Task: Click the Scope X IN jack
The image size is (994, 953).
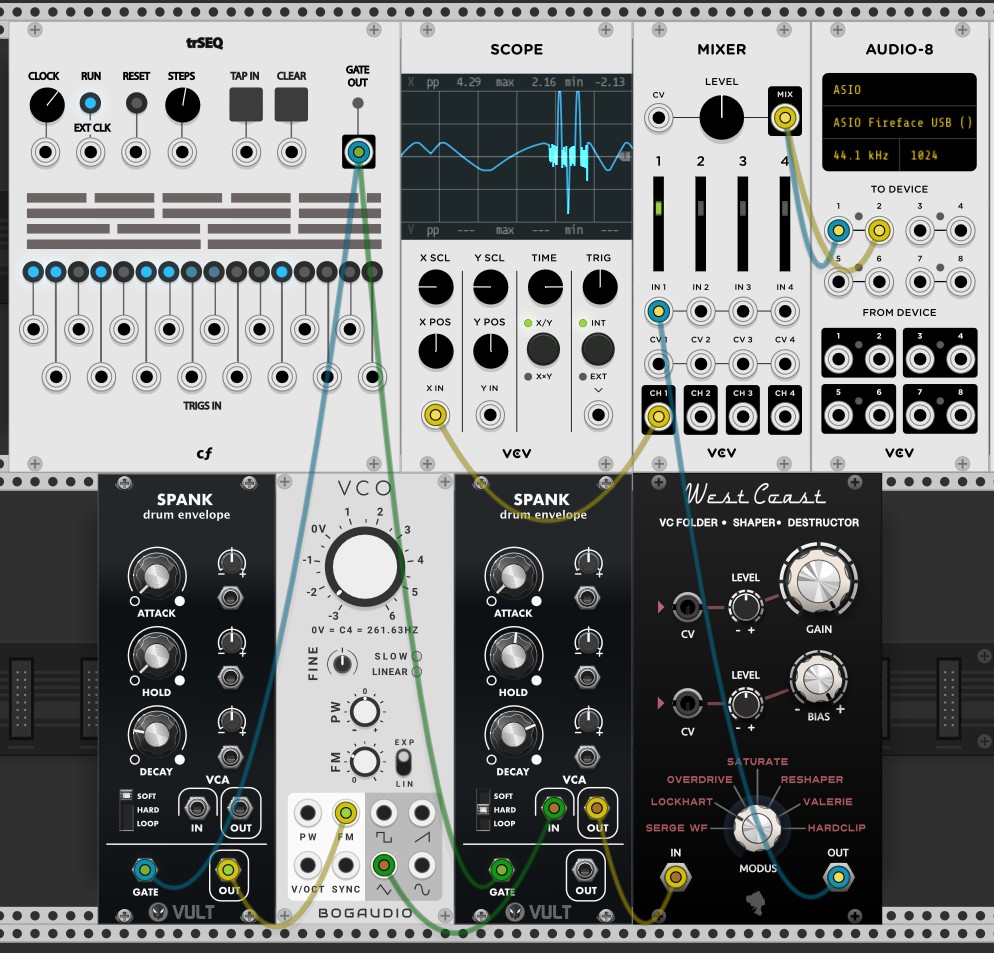Action: (435, 414)
